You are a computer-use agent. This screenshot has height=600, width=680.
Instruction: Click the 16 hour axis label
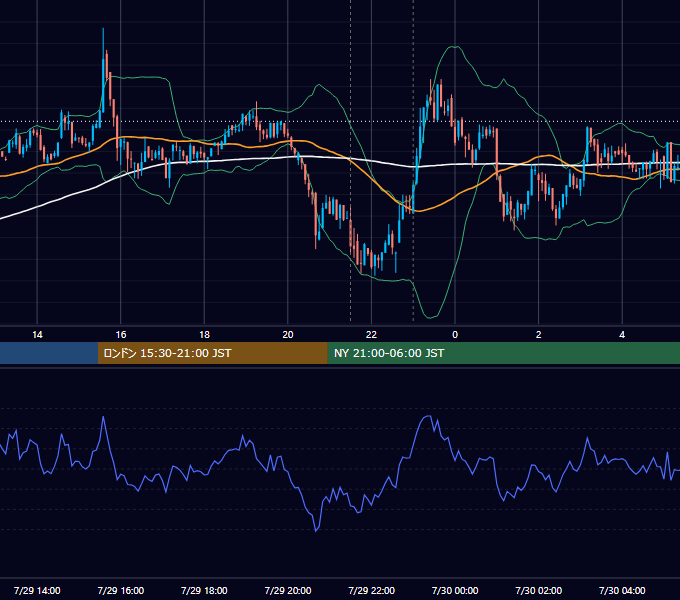[121, 335]
